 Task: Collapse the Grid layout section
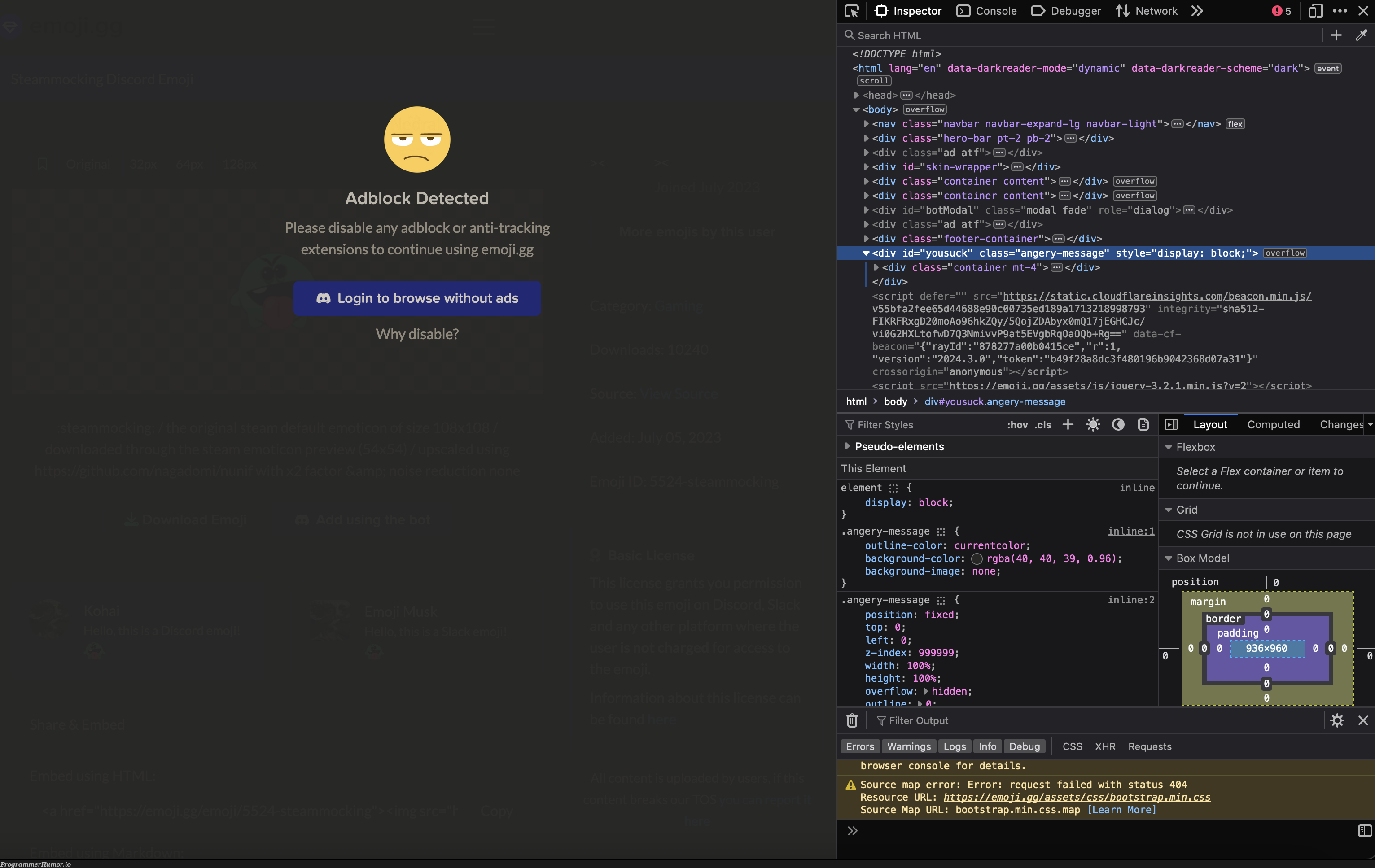1169,510
